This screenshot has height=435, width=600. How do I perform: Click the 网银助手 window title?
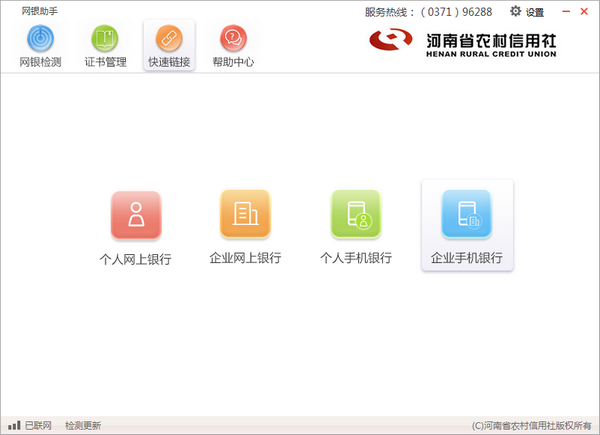40,11
